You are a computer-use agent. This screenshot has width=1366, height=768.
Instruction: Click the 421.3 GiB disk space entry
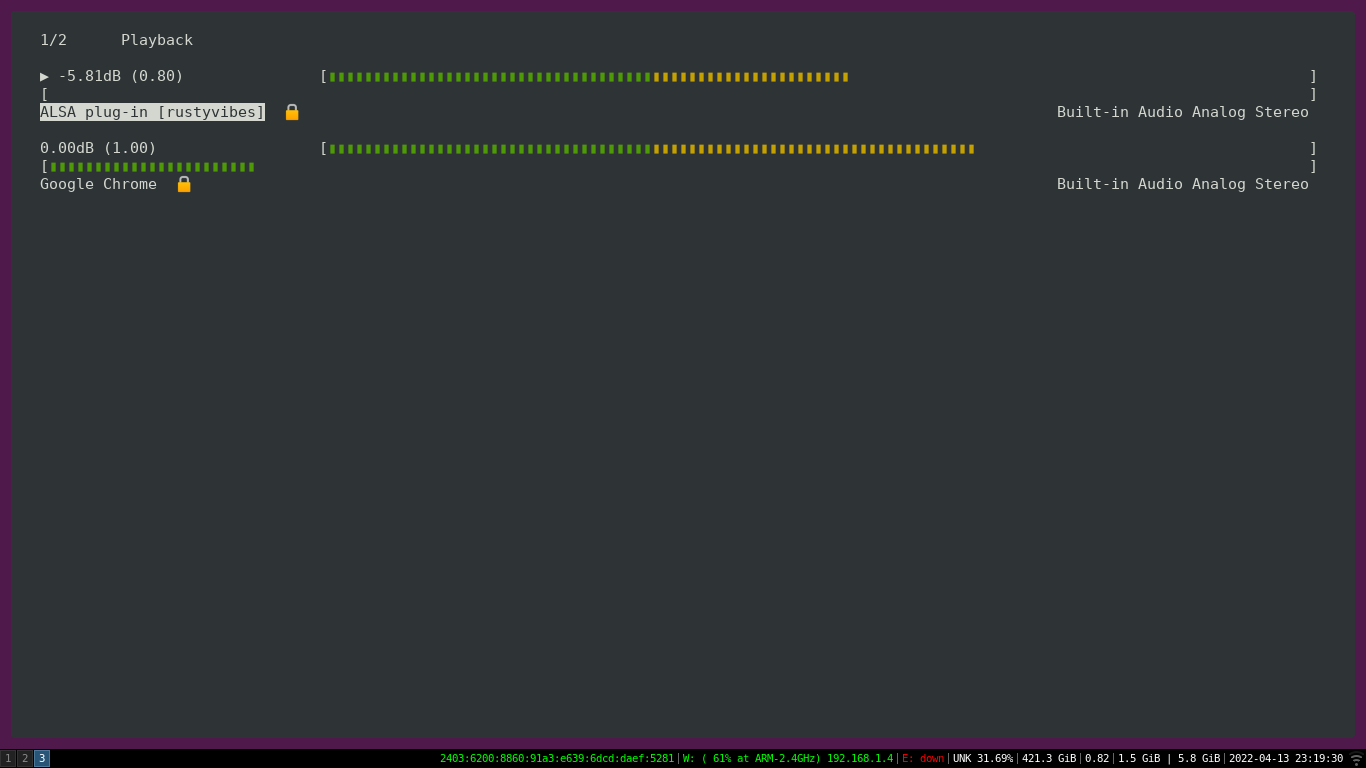click(x=1049, y=759)
